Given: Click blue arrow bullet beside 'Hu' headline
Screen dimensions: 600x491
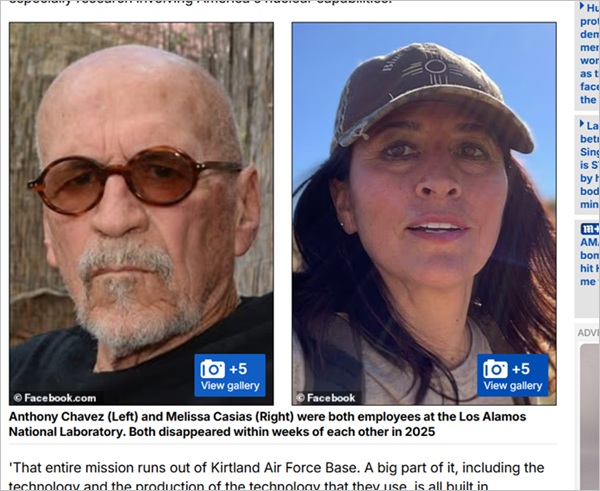Looking at the screenshot, I should coord(582,6).
